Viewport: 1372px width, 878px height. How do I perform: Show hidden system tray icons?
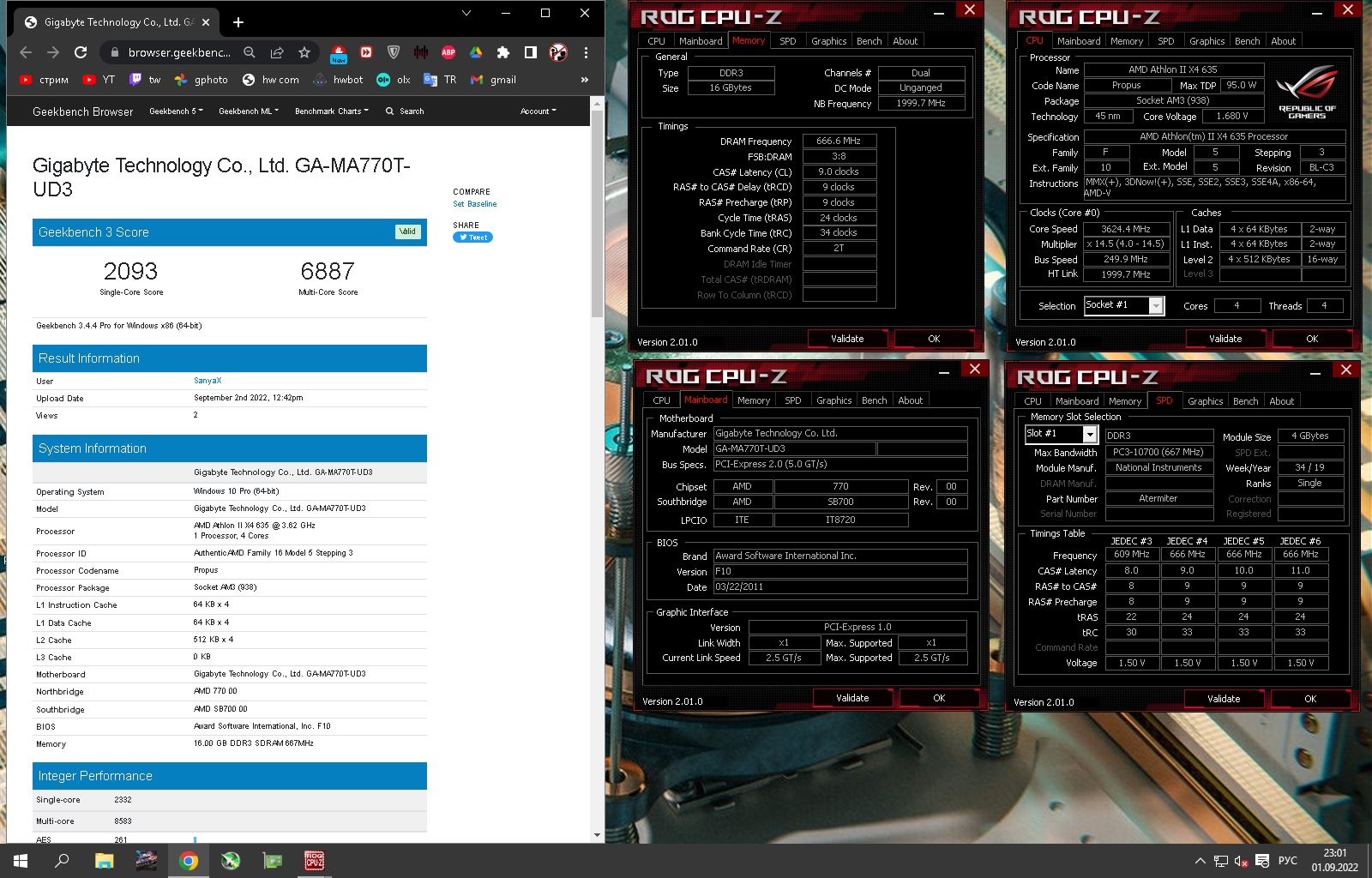click(x=1200, y=861)
